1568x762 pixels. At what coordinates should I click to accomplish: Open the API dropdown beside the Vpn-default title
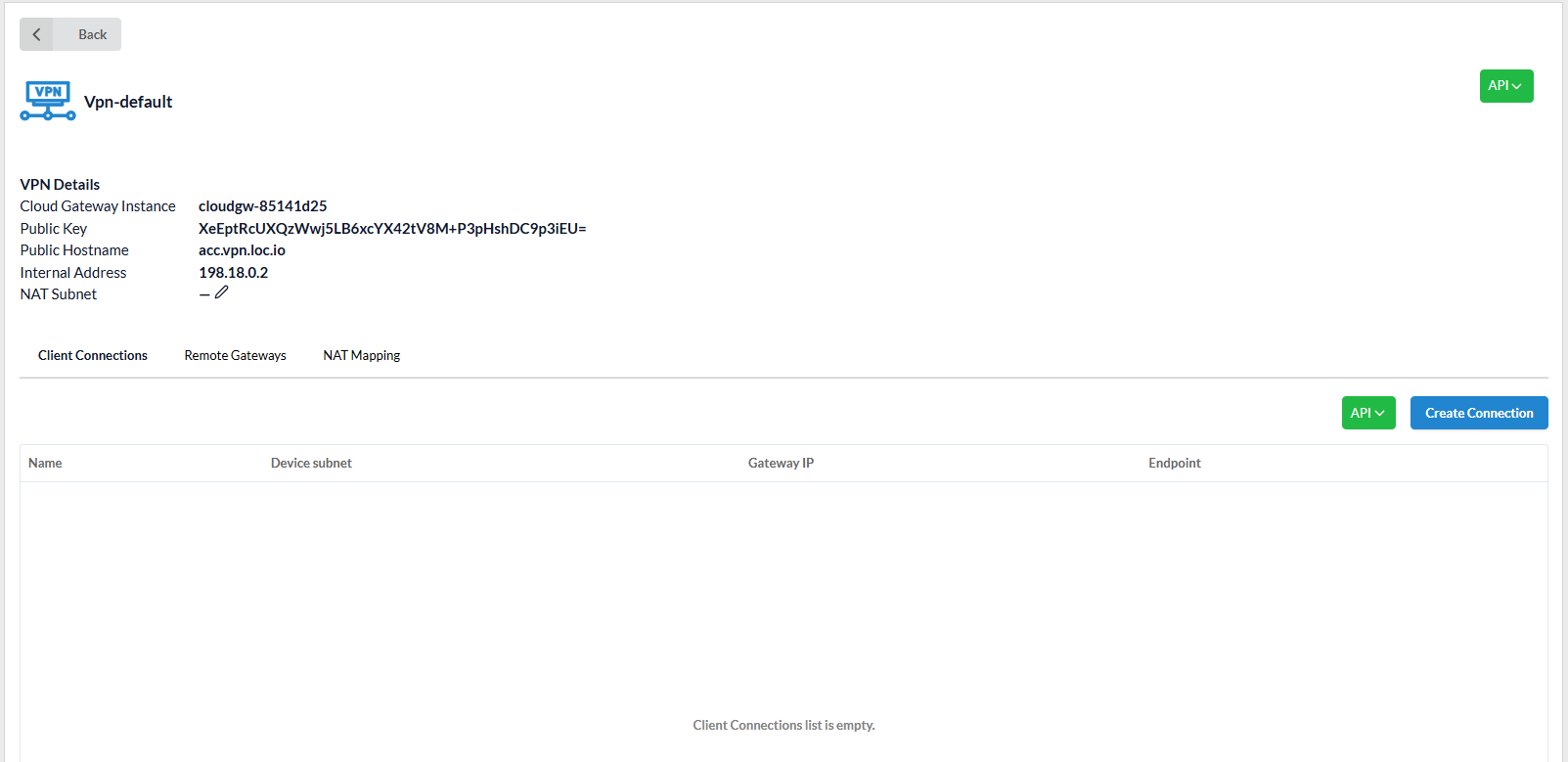click(x=1505, y=86)
